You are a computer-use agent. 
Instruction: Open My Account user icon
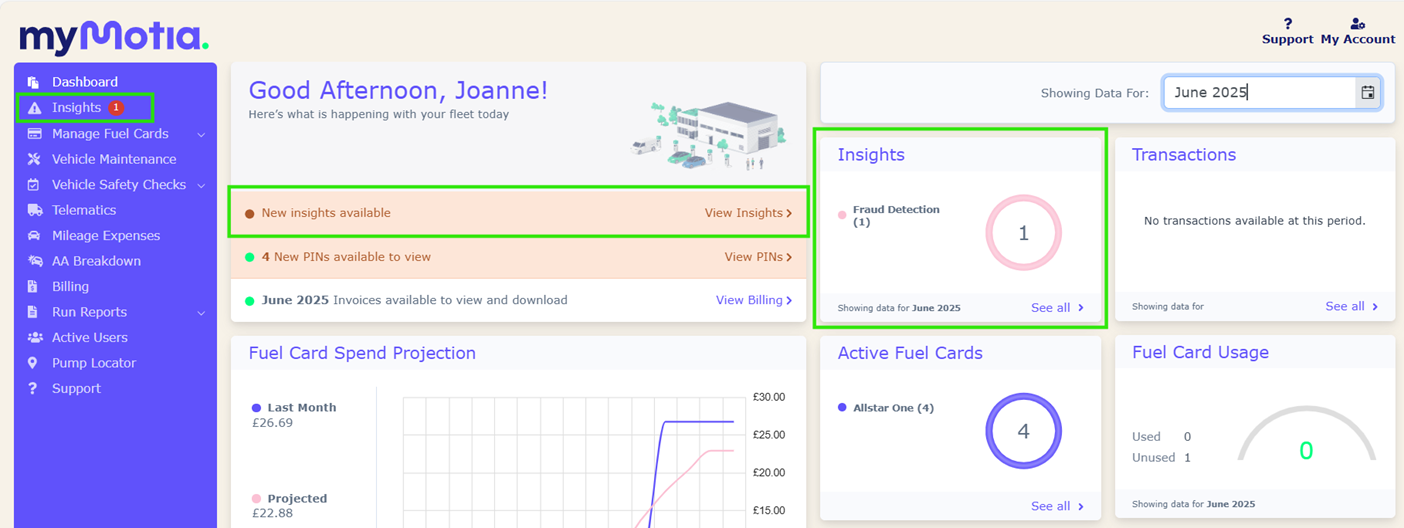click(1357, 23)
